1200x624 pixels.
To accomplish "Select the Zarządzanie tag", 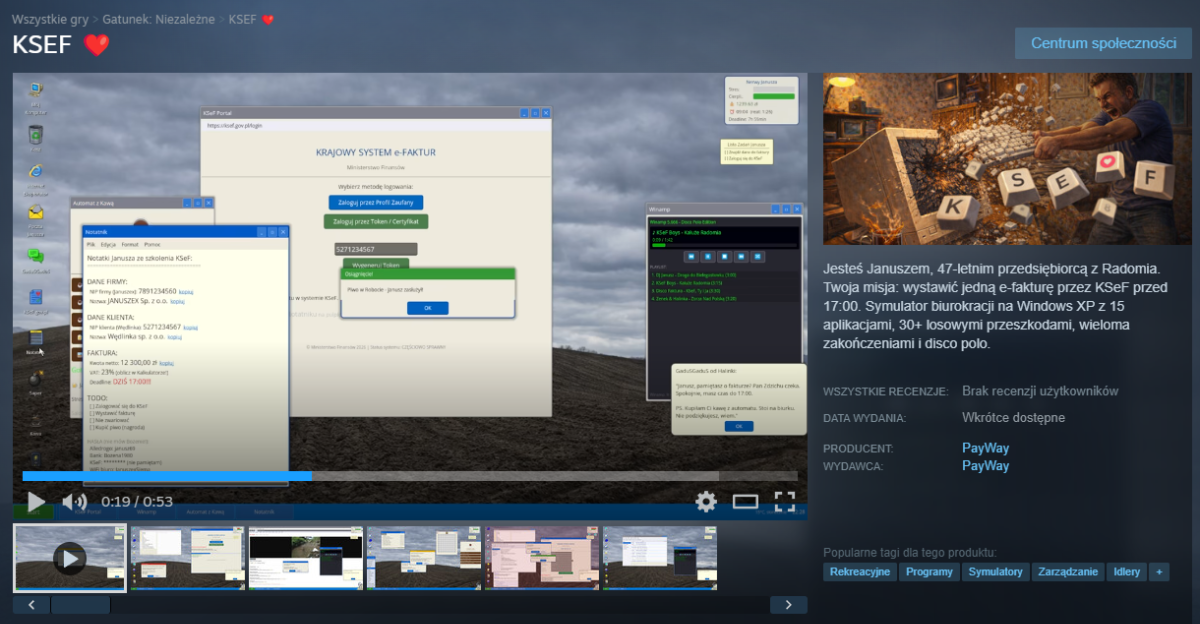I will click(1068, 572).
